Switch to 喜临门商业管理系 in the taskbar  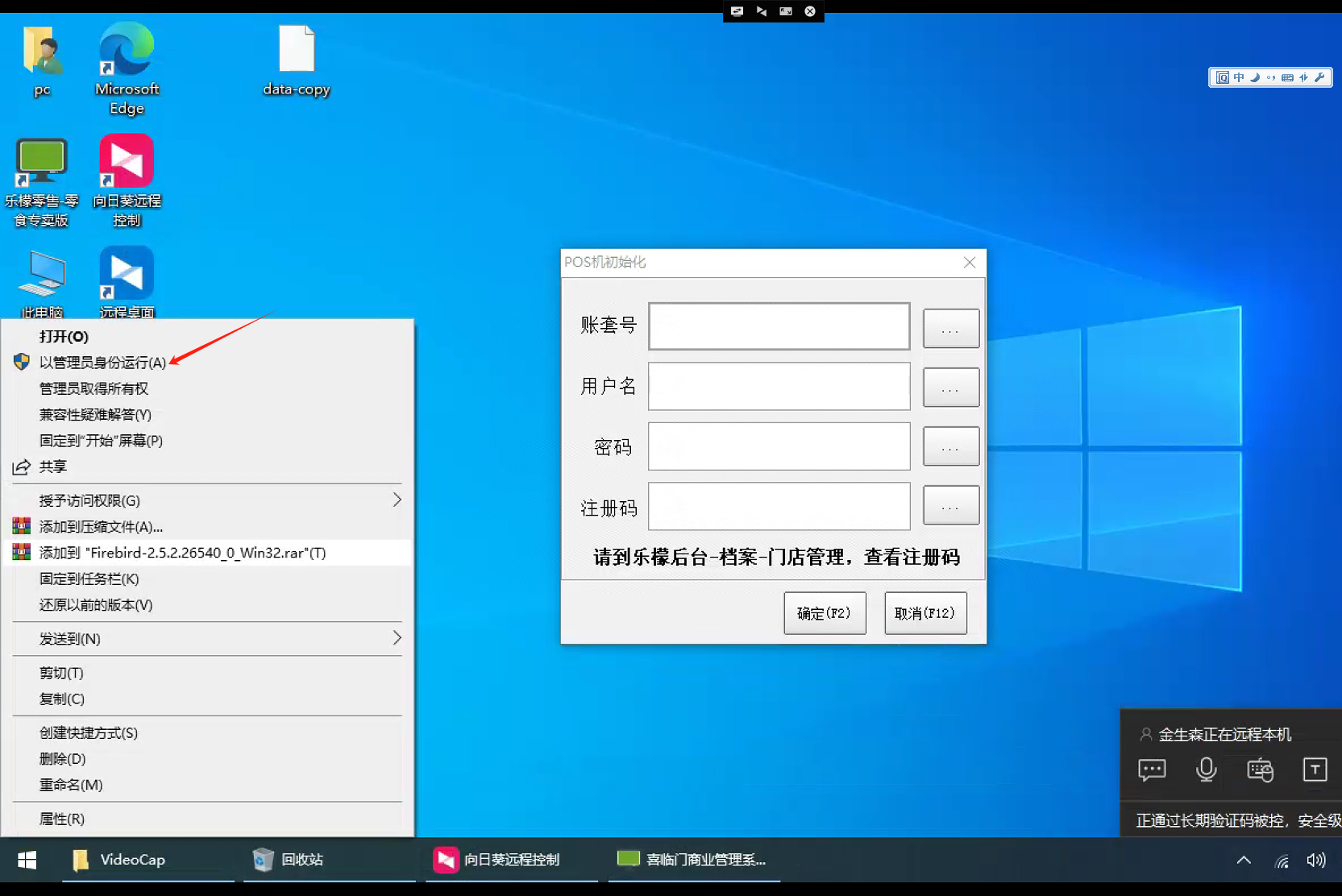coord(693,860)
